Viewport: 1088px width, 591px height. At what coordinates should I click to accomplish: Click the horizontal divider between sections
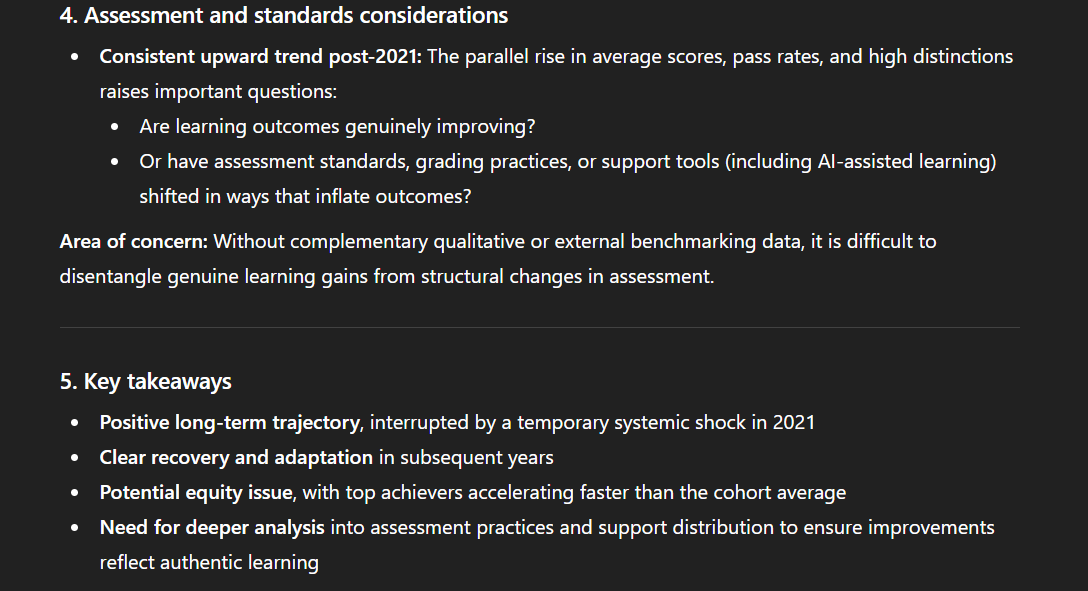[x=540, y=327]
